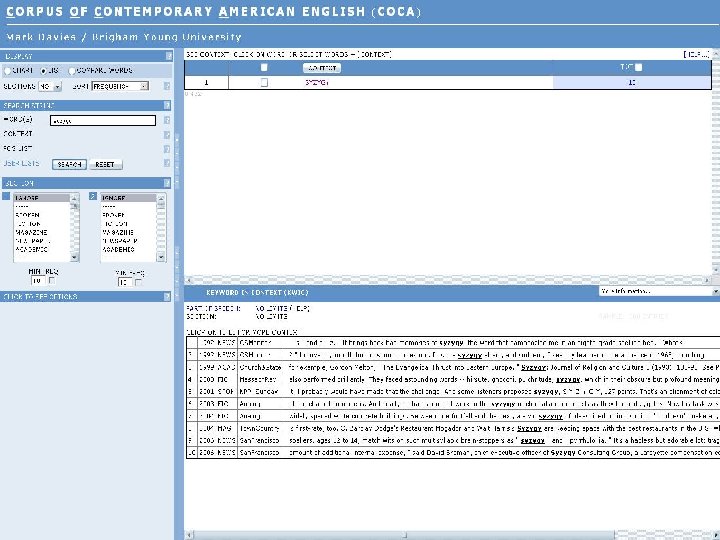This screenshot has width=720, height=540.
Task: Tick the TOT checkbox in results header
Action: click(x=639, y=67)
